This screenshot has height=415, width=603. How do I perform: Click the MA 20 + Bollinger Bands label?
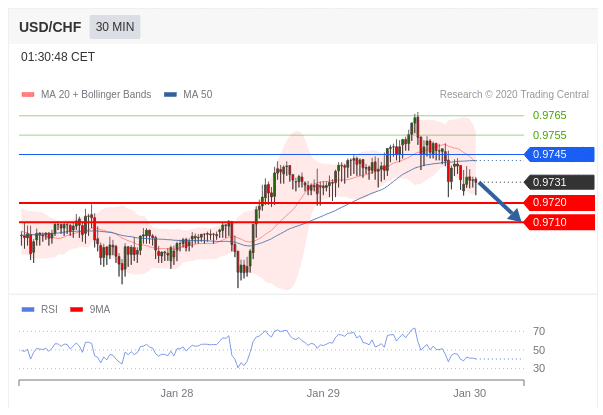pyautogui.click(x=96, y=95)
